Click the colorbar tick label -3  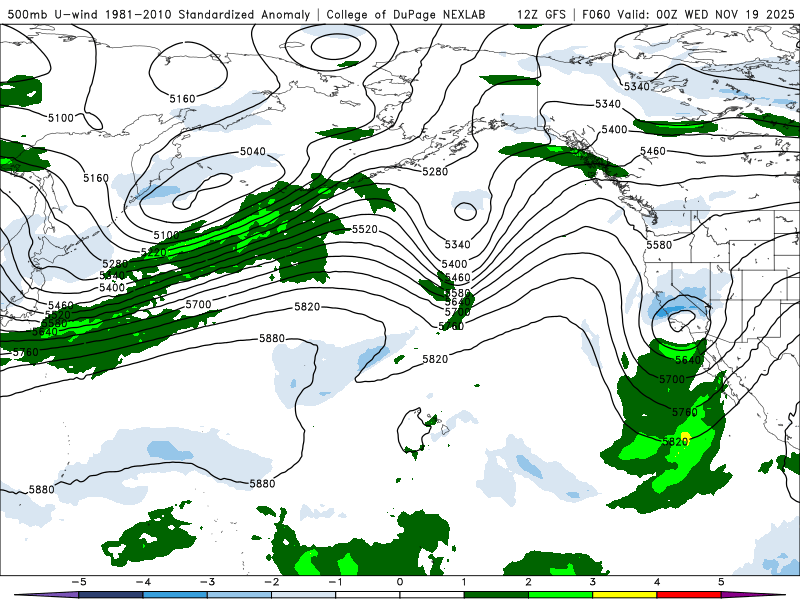207,582
